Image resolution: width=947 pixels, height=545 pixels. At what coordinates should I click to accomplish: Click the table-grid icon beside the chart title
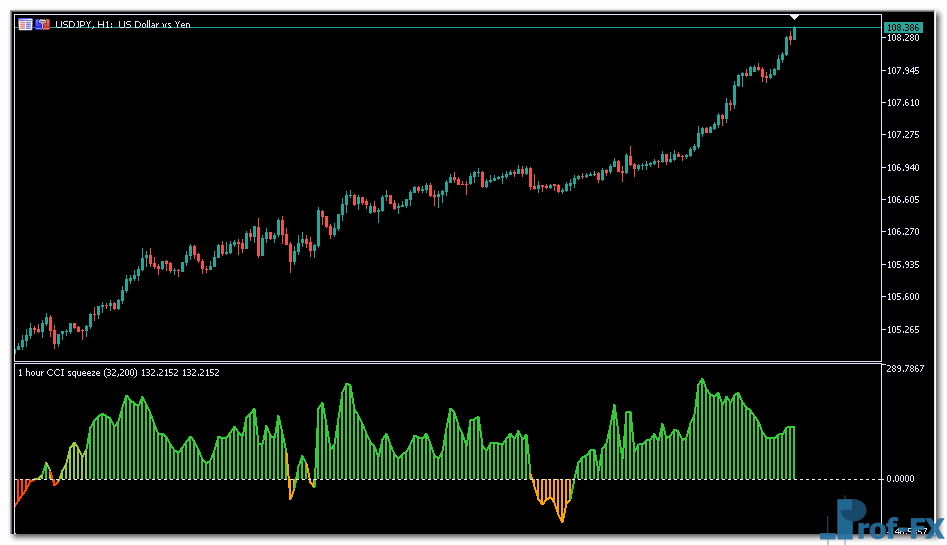[x=25, y=25]
